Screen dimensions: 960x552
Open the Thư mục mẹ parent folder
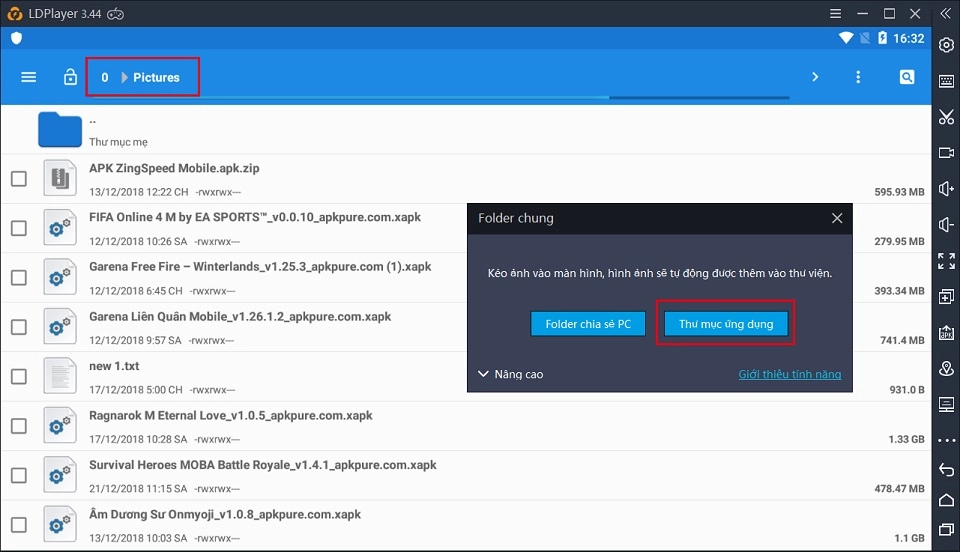tap(60, 130)
